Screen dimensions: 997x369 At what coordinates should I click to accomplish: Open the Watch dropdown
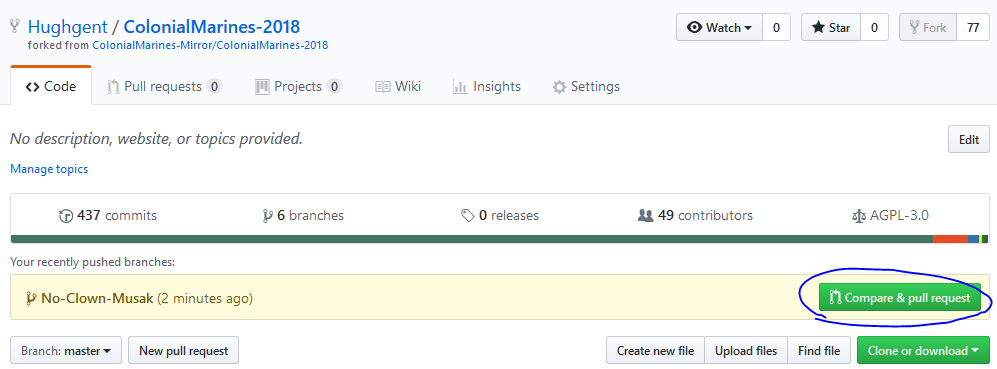[719, 28]
